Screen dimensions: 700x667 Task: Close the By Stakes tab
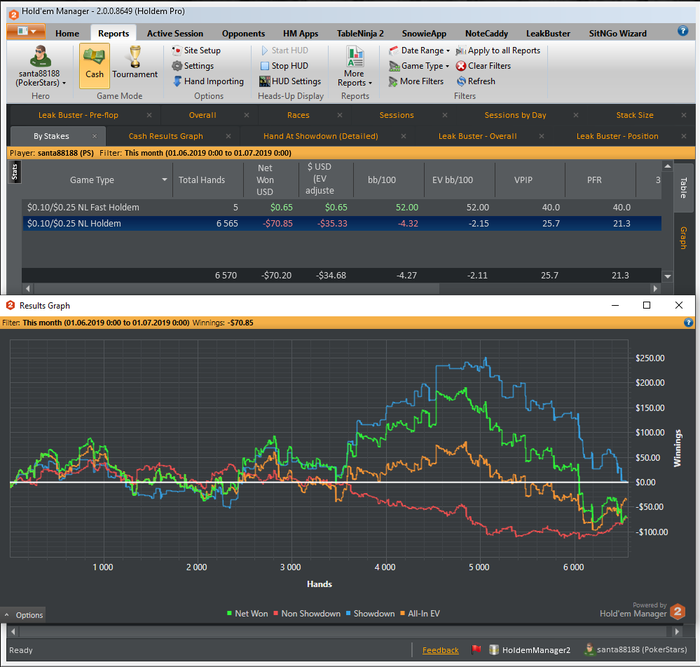point(95,136)
